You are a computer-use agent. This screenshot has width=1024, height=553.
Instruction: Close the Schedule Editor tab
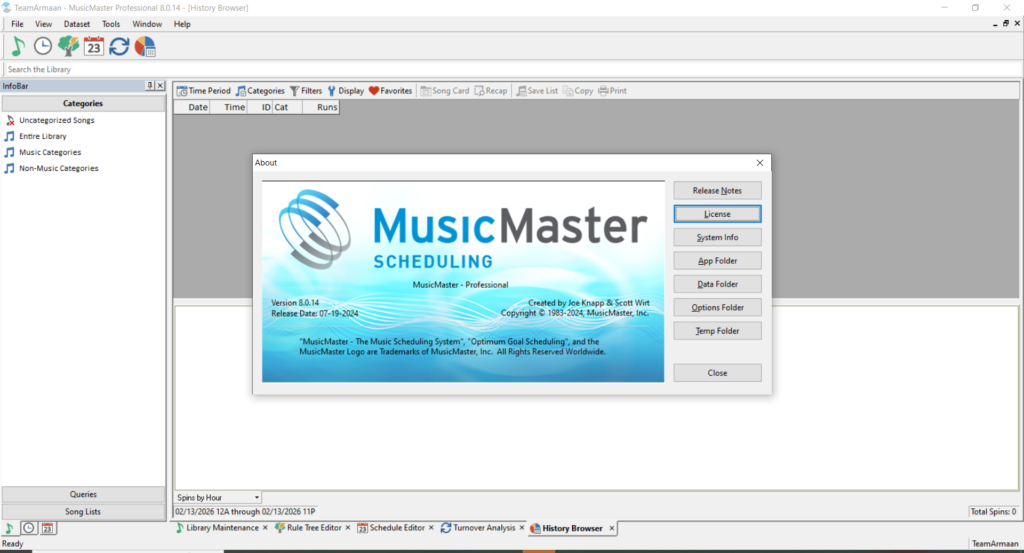tap(431, 528)
